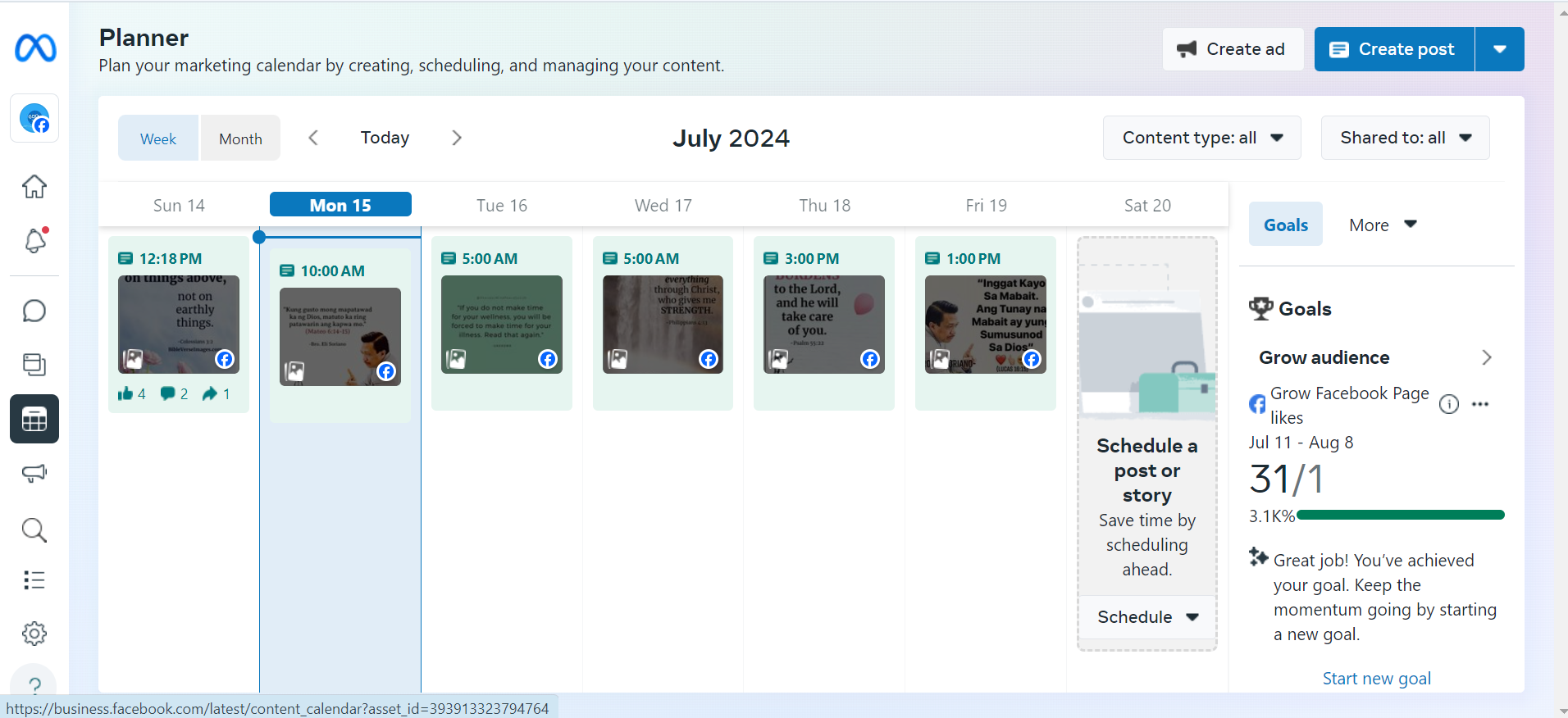Open the three-dot goal options menu
This screenshot has height=718, width=1568.
[x=1480, y=404]
